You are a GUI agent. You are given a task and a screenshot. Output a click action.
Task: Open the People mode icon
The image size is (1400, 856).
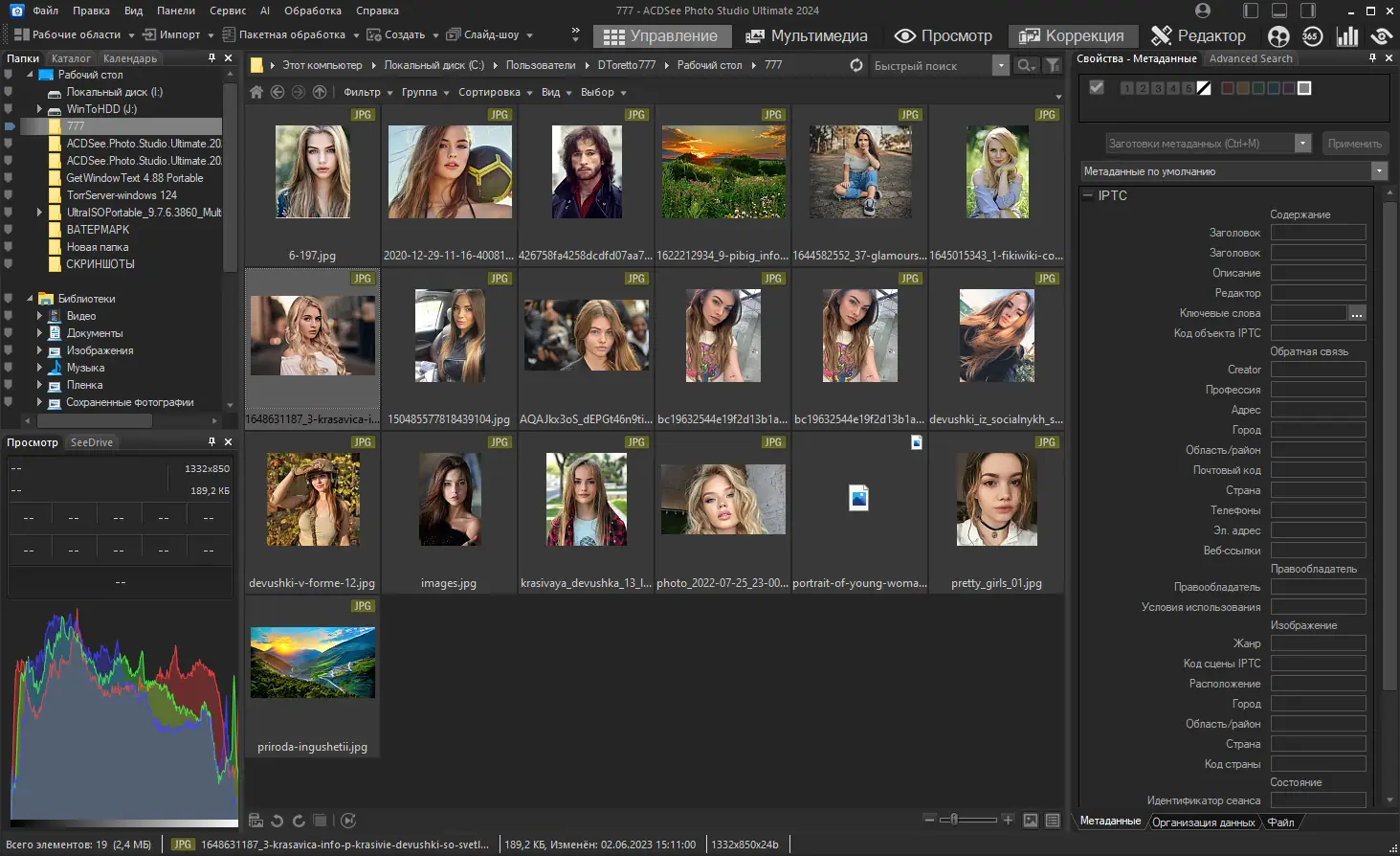point(1278,35)
